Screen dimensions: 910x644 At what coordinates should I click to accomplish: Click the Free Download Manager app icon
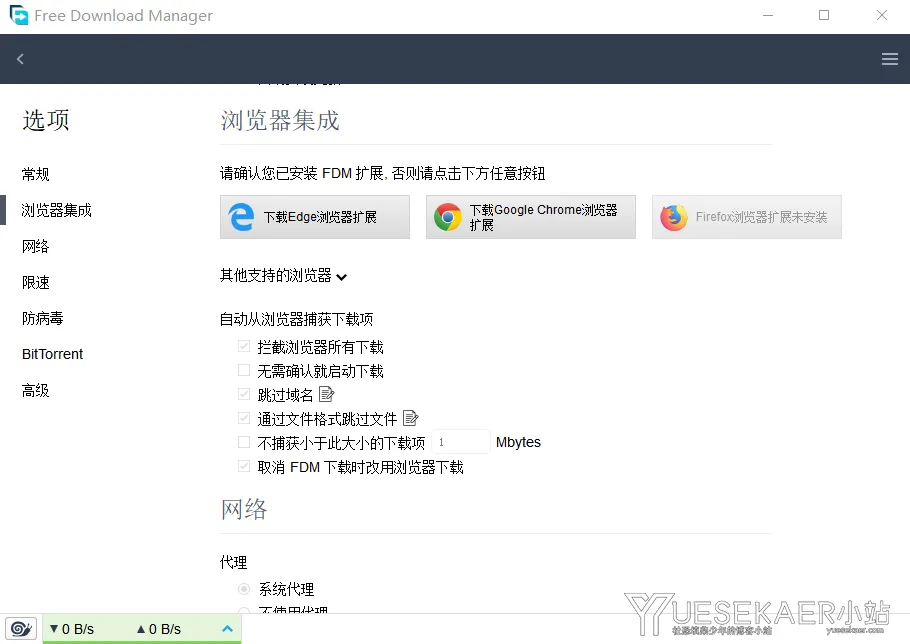click(x=19, y=15)
